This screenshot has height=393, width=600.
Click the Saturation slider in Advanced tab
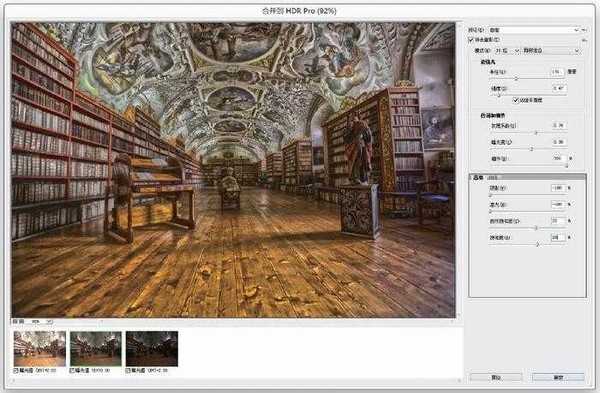click(528, 244)
